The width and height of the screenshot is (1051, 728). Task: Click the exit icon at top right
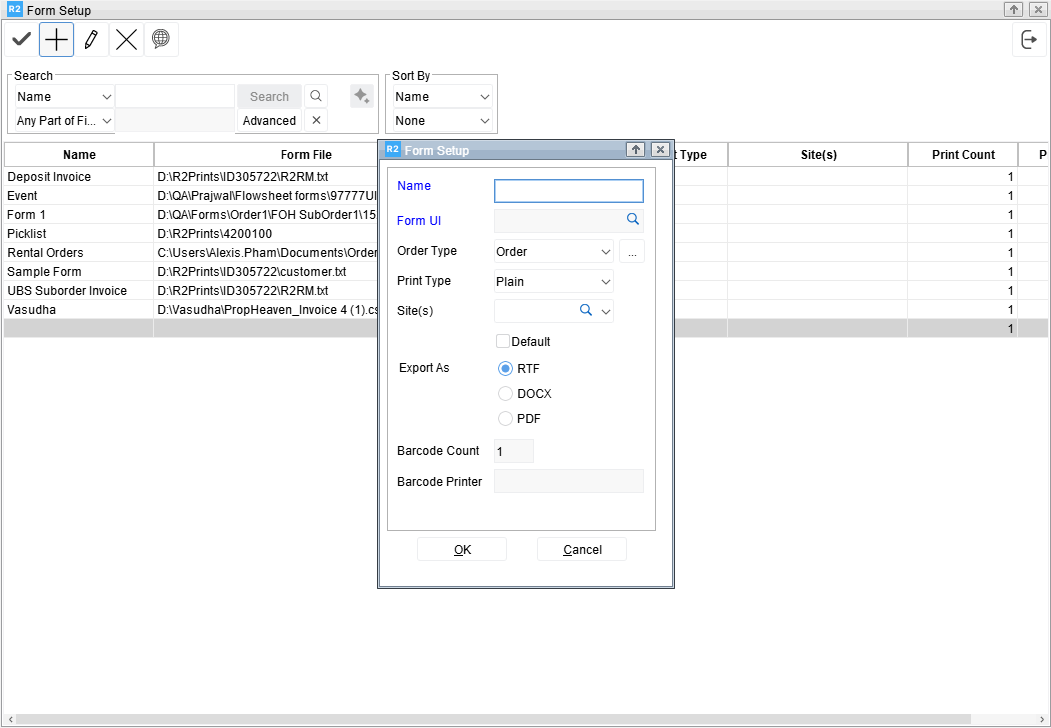(1028, 40)
